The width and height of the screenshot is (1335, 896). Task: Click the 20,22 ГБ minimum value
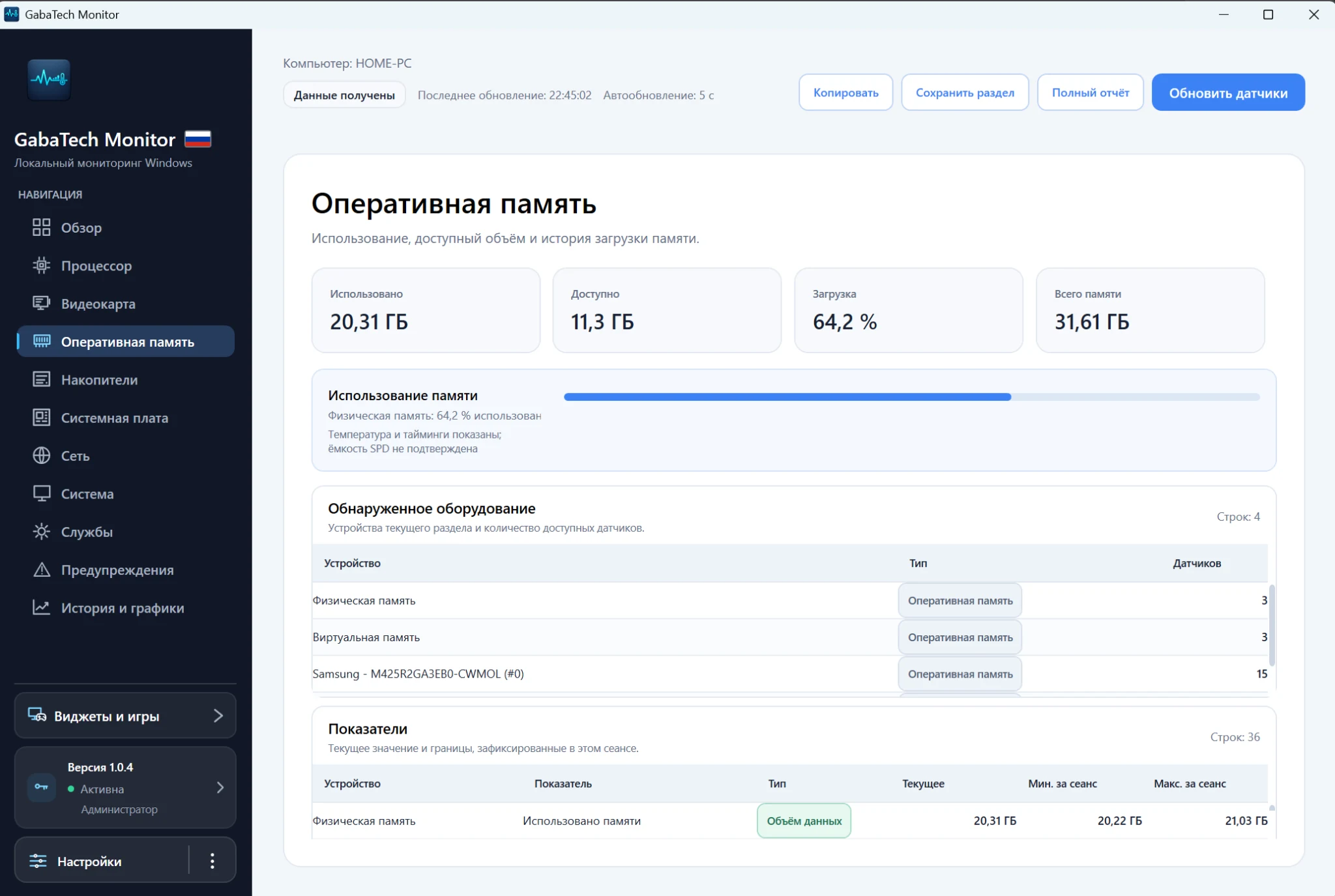point(1119,821)
